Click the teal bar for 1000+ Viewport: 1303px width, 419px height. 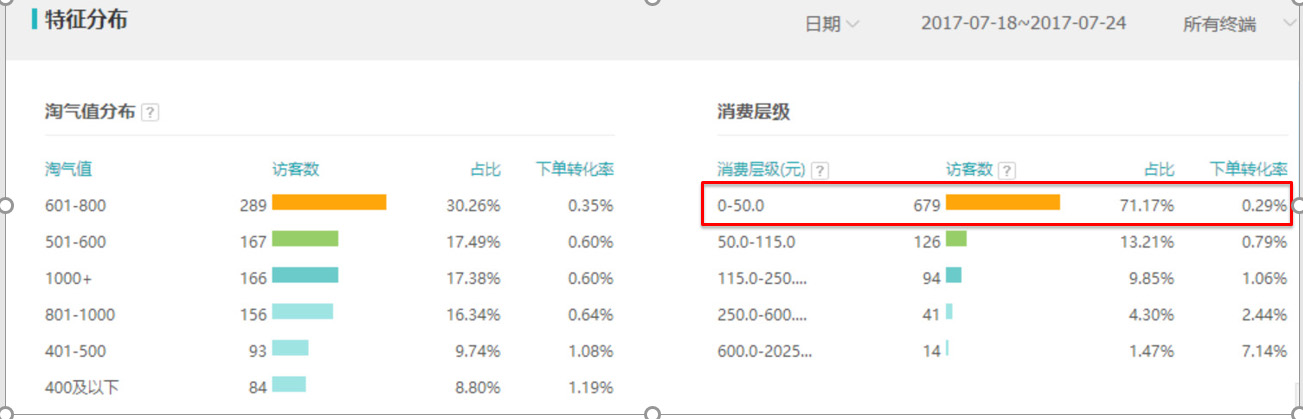[305, 275]
